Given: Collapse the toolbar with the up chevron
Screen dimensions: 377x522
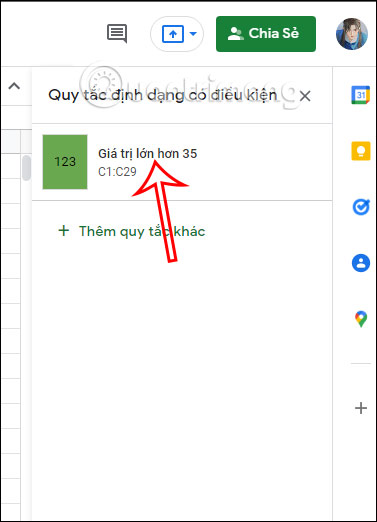Looking at the screenshot, I should pyautogui.click(x=14, y=86).
